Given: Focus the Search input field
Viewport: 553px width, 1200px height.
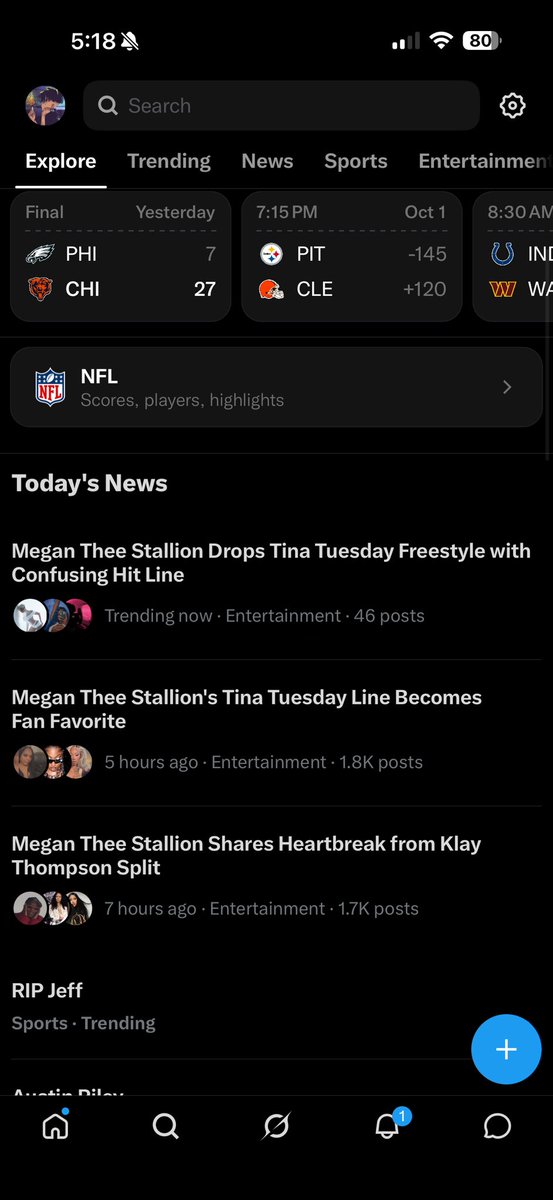Looking at the screenshot, I should [281, 106].
